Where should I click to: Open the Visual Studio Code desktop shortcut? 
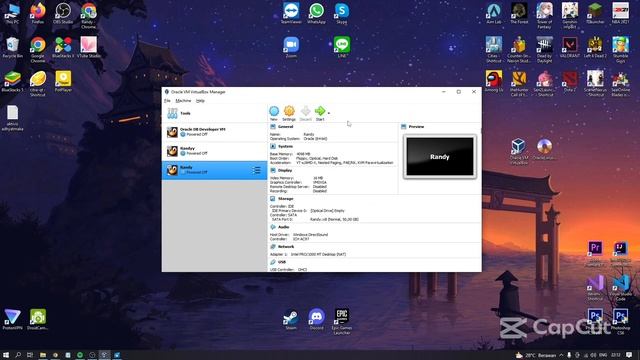pos(620,288)
